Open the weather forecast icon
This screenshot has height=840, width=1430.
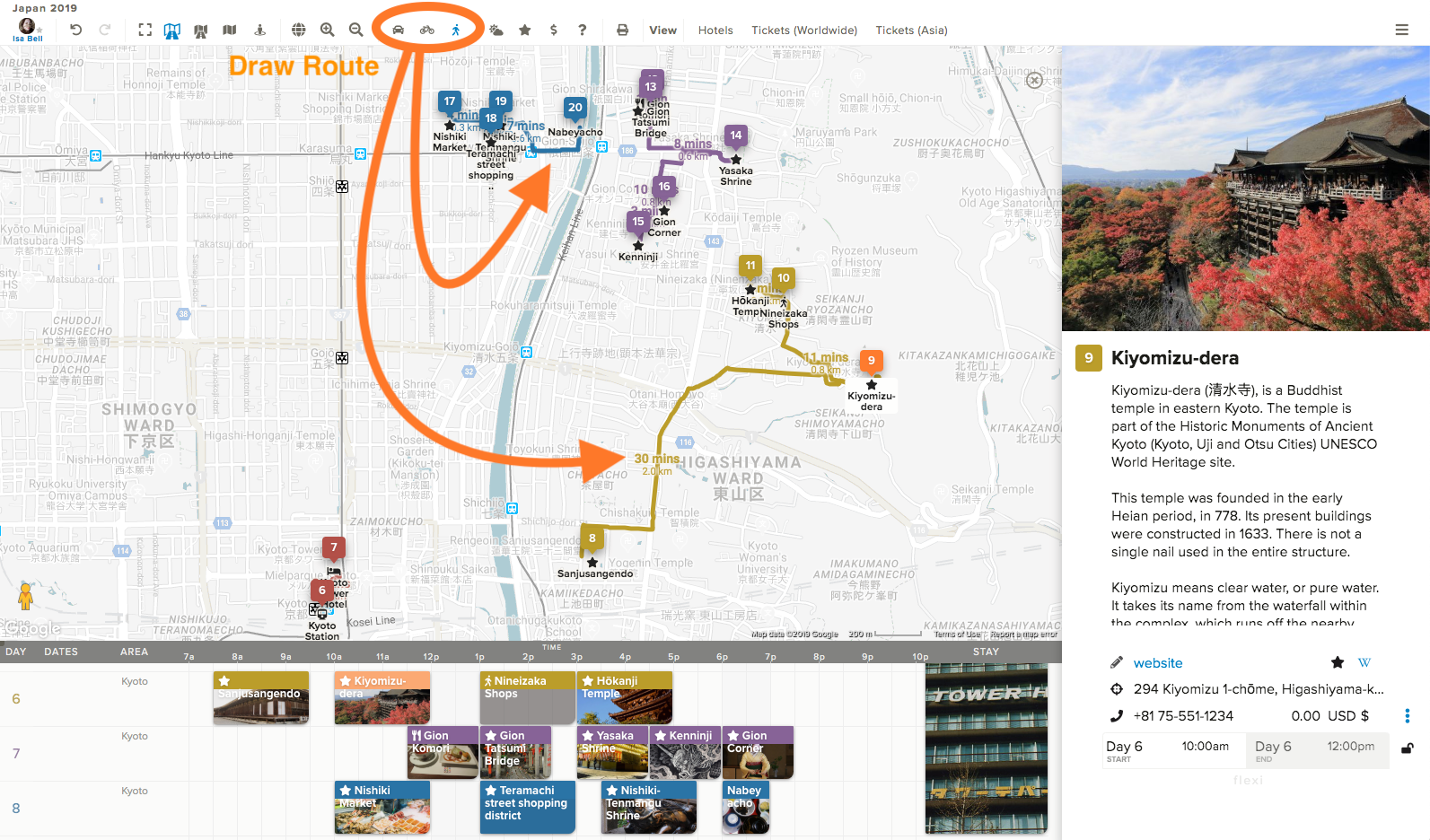tap(496, 30)
